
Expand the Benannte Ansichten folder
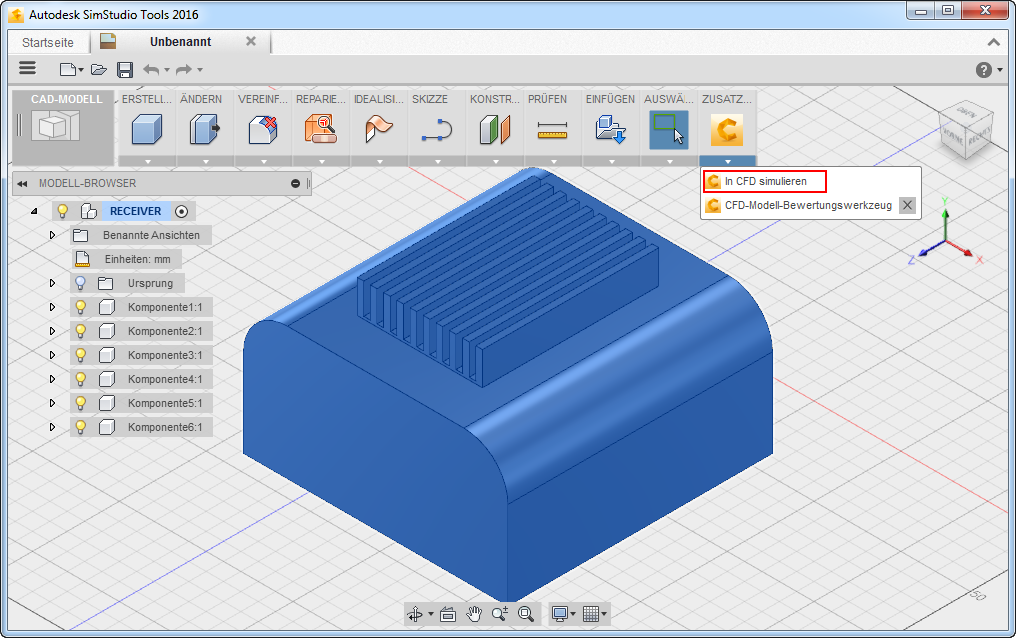tap(52, 235)
